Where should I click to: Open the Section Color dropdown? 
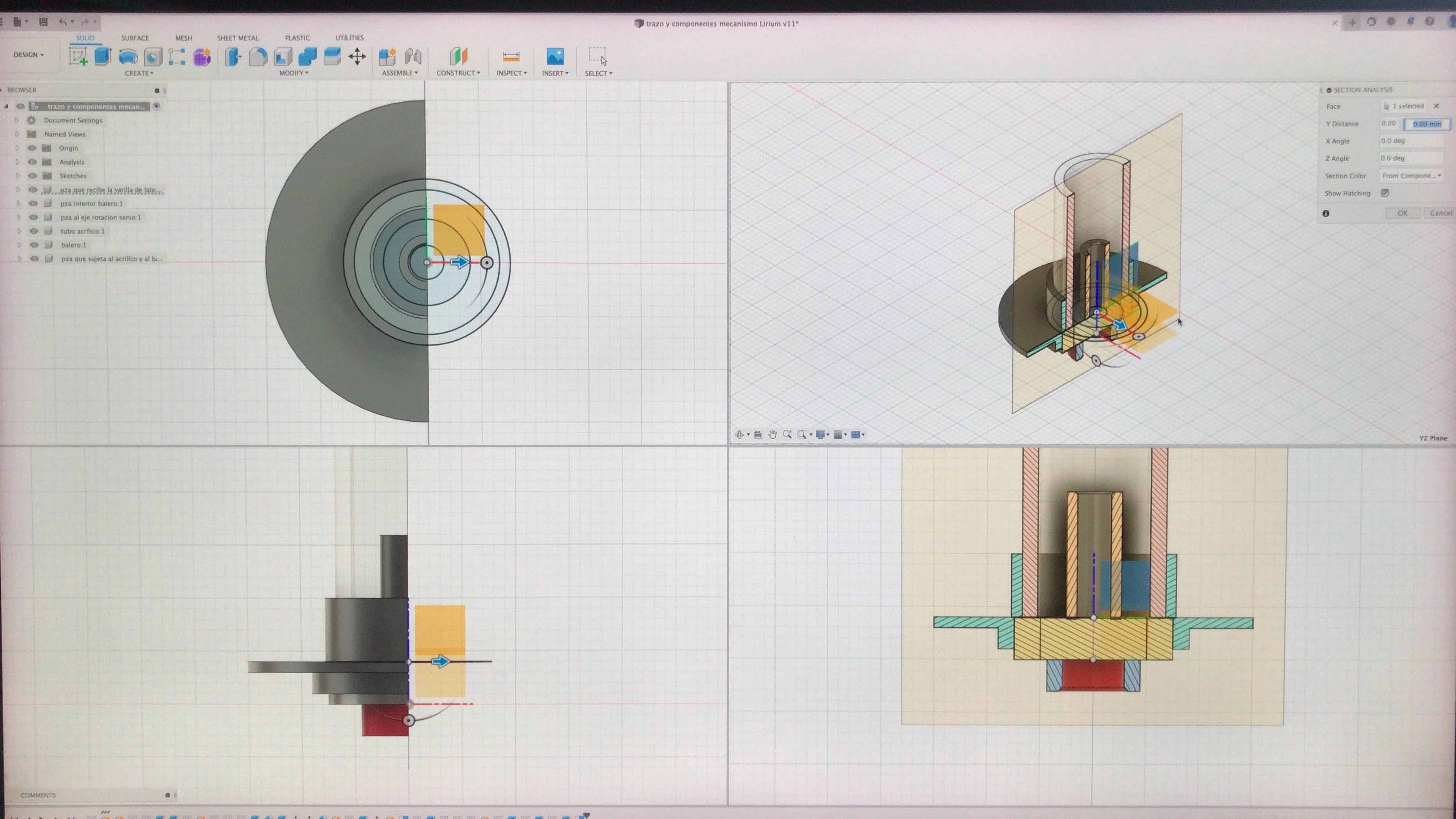[x=1411, y=176]
